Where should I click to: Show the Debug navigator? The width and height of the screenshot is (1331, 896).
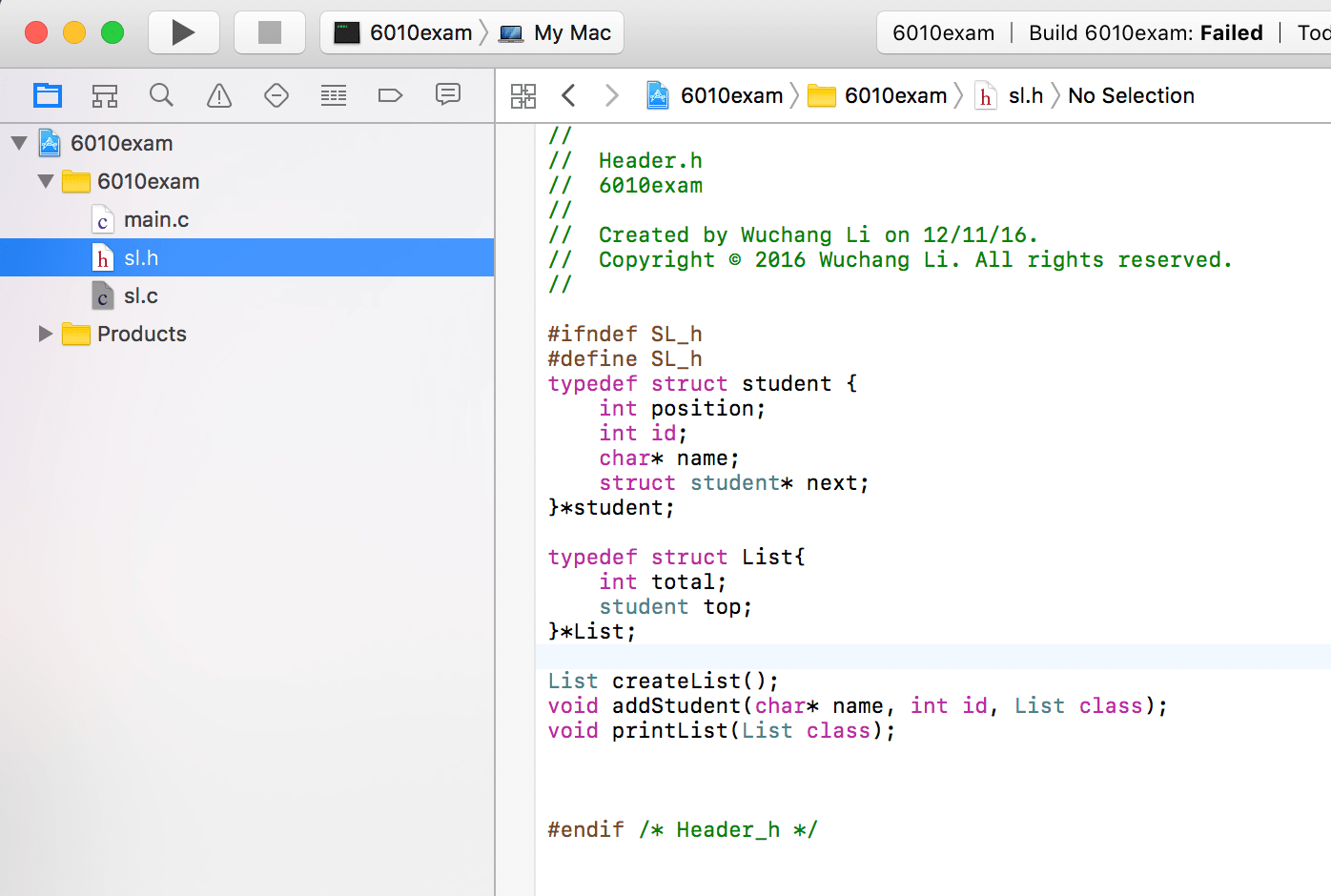point(333,94)
